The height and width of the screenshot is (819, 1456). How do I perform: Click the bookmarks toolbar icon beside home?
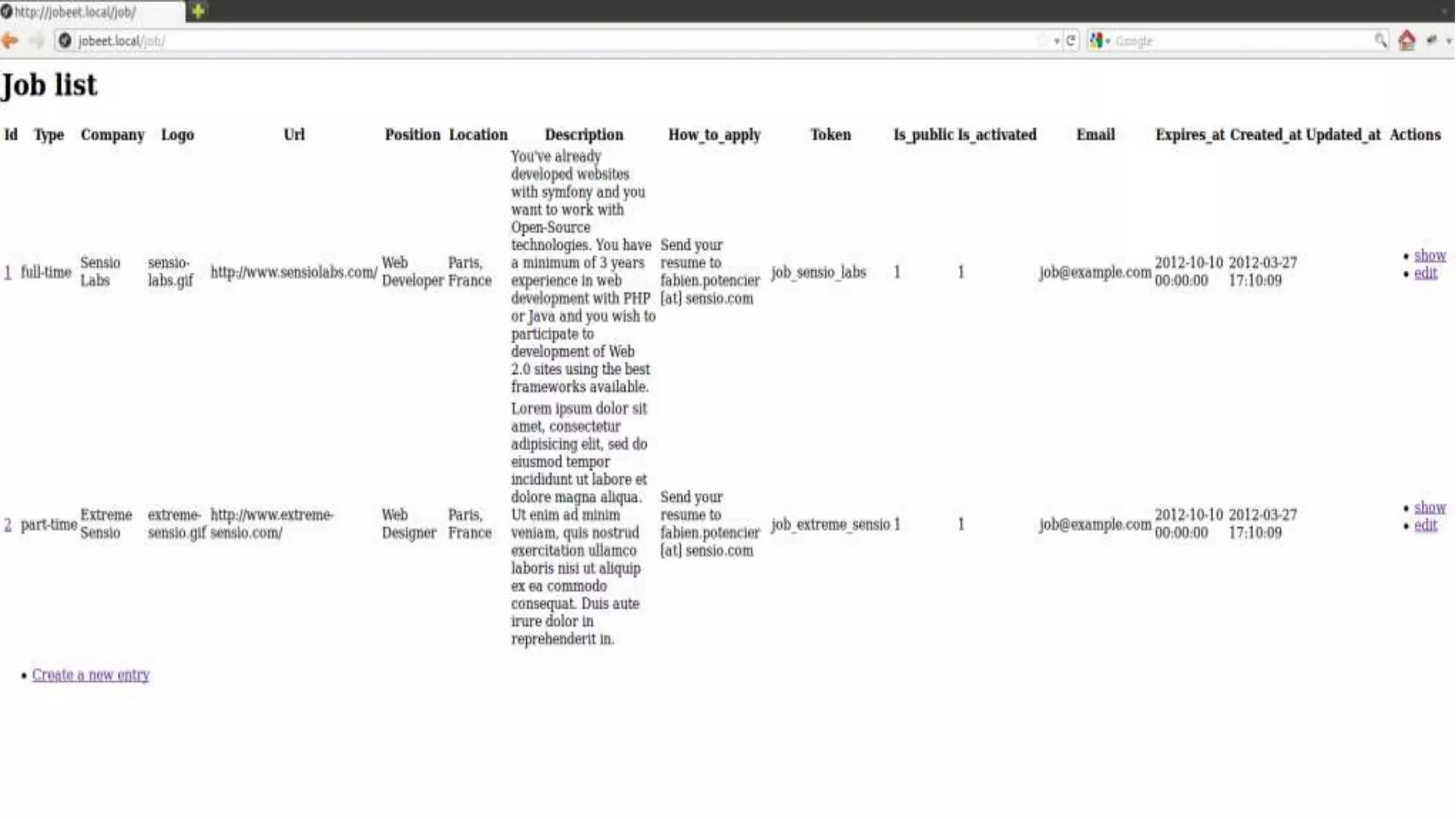click(x=1432, y=41)
